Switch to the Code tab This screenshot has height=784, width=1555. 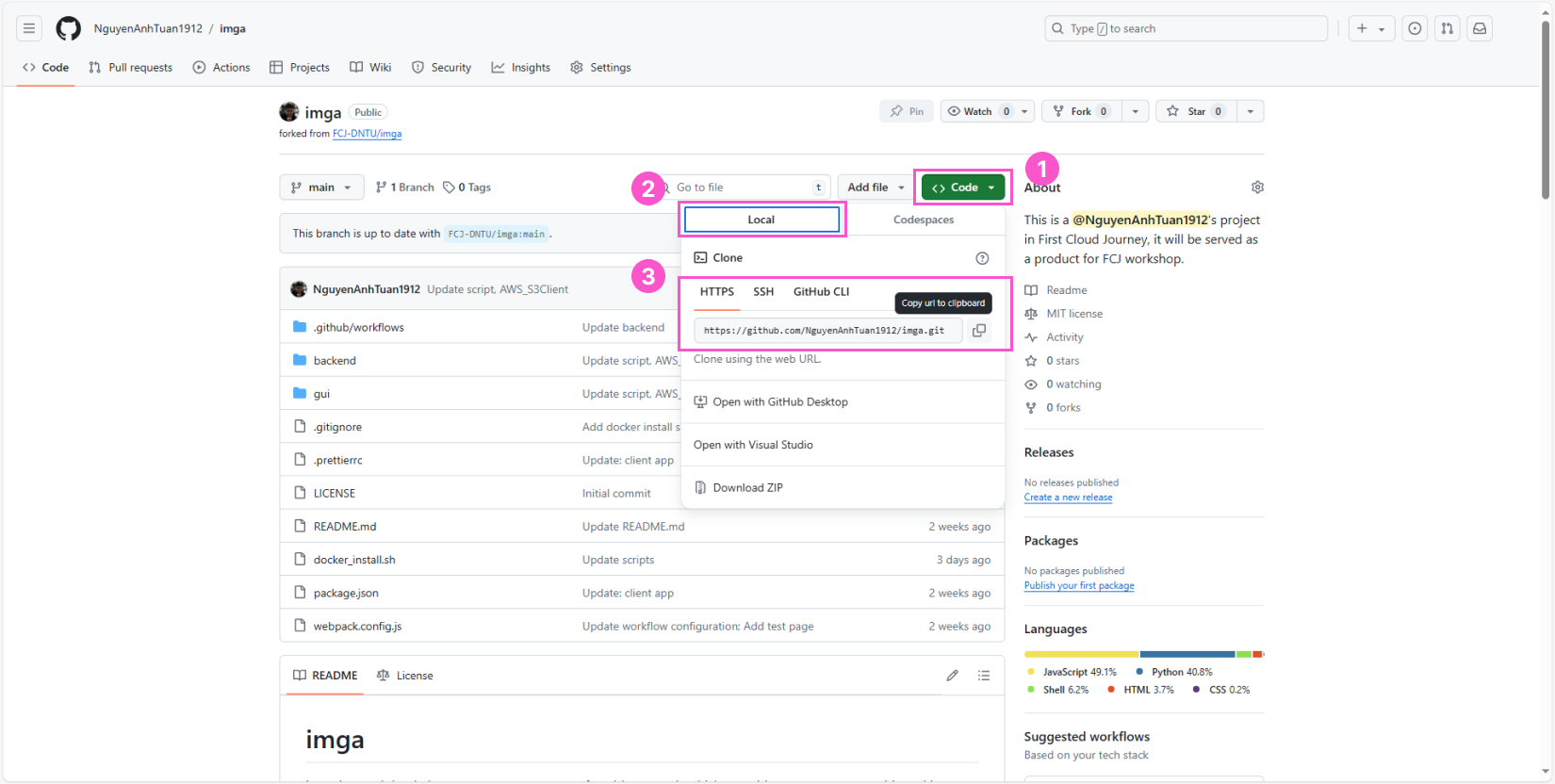coord(45,67)
